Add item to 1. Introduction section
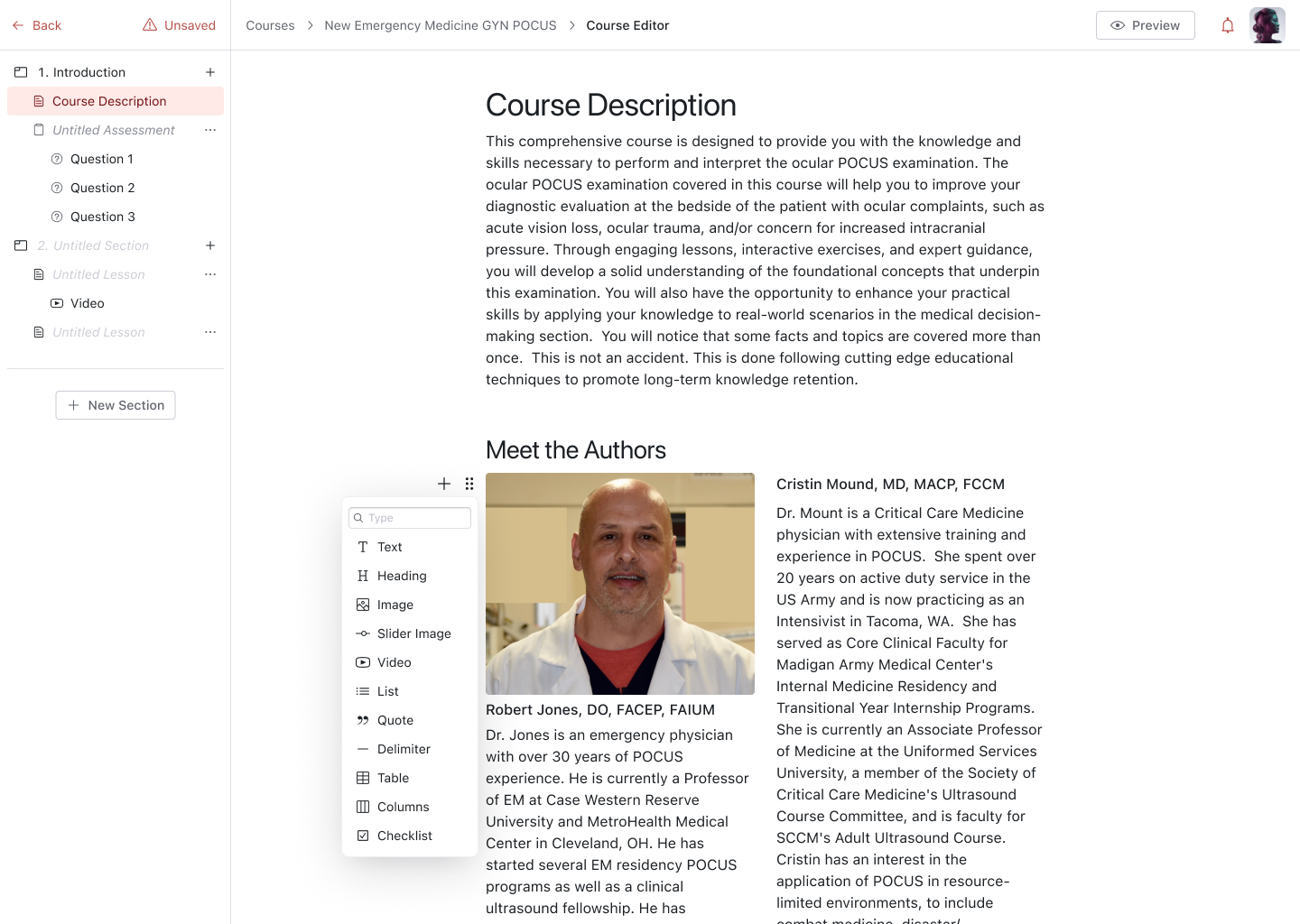The height and width of the screenshot is (924, 1300). (210, 72)
